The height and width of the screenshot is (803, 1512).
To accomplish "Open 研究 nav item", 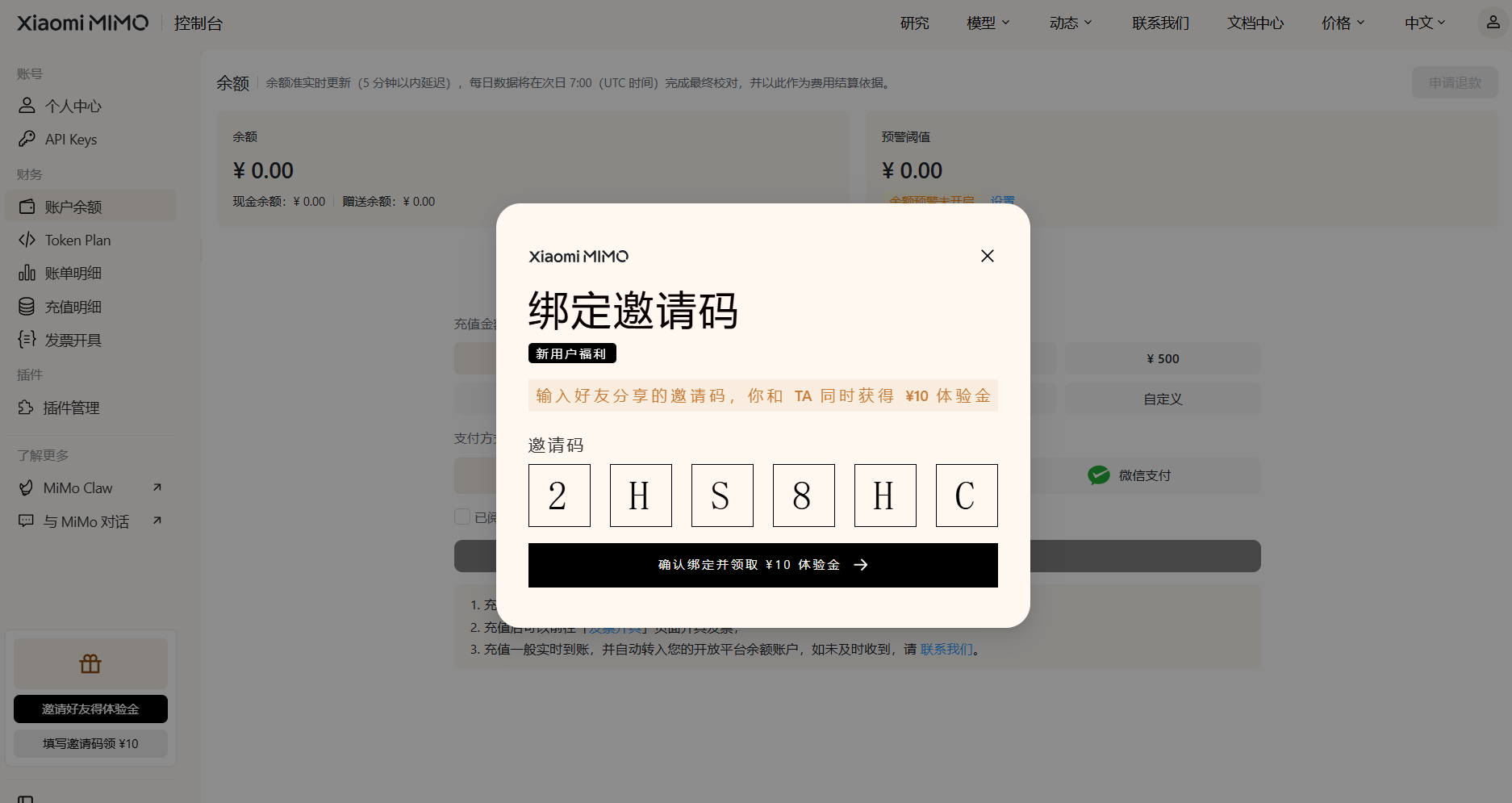I will tap(914, 23).
